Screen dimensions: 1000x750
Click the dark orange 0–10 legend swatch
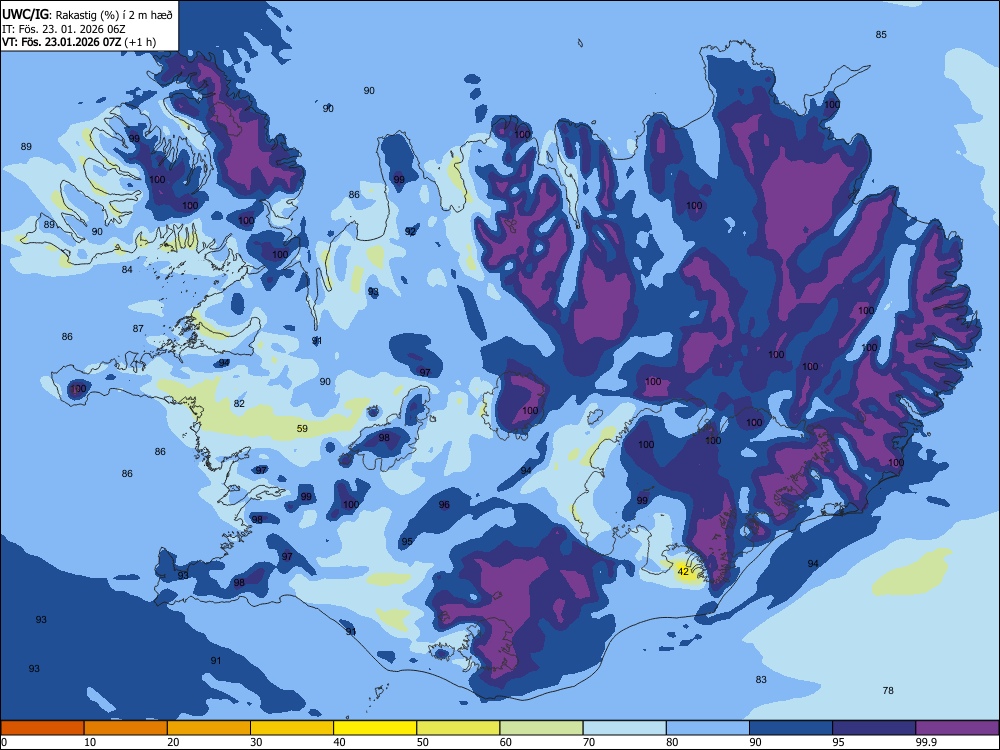[x=42, y=728]
